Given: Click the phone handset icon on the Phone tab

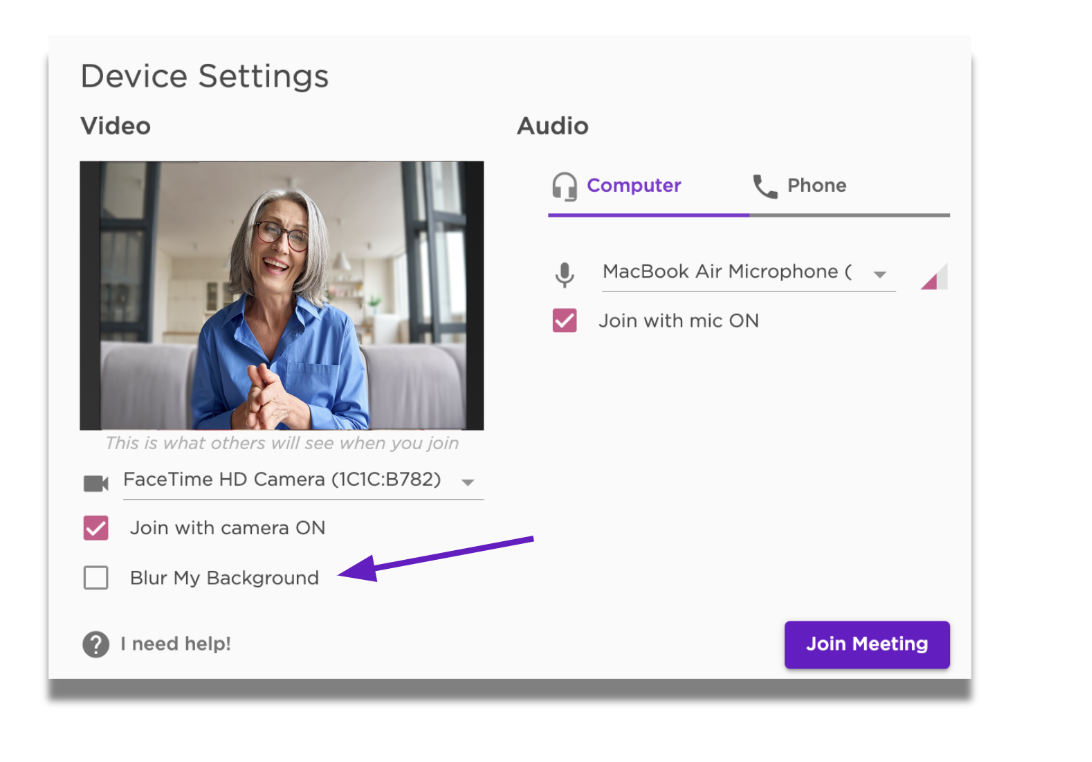Looking at the screenshot, I should tap(765, 186).
